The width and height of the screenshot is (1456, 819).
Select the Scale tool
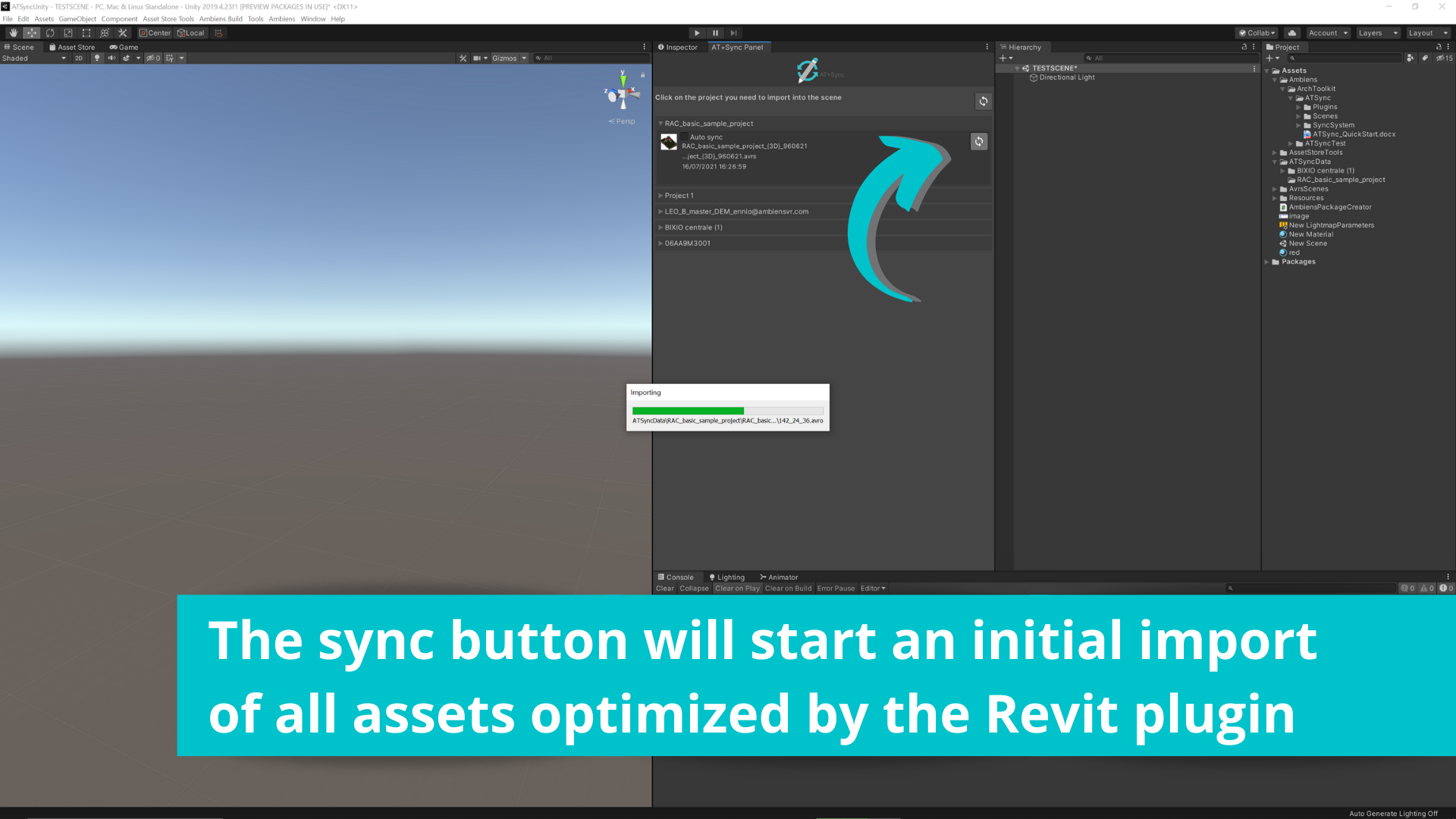coord(68,33)
